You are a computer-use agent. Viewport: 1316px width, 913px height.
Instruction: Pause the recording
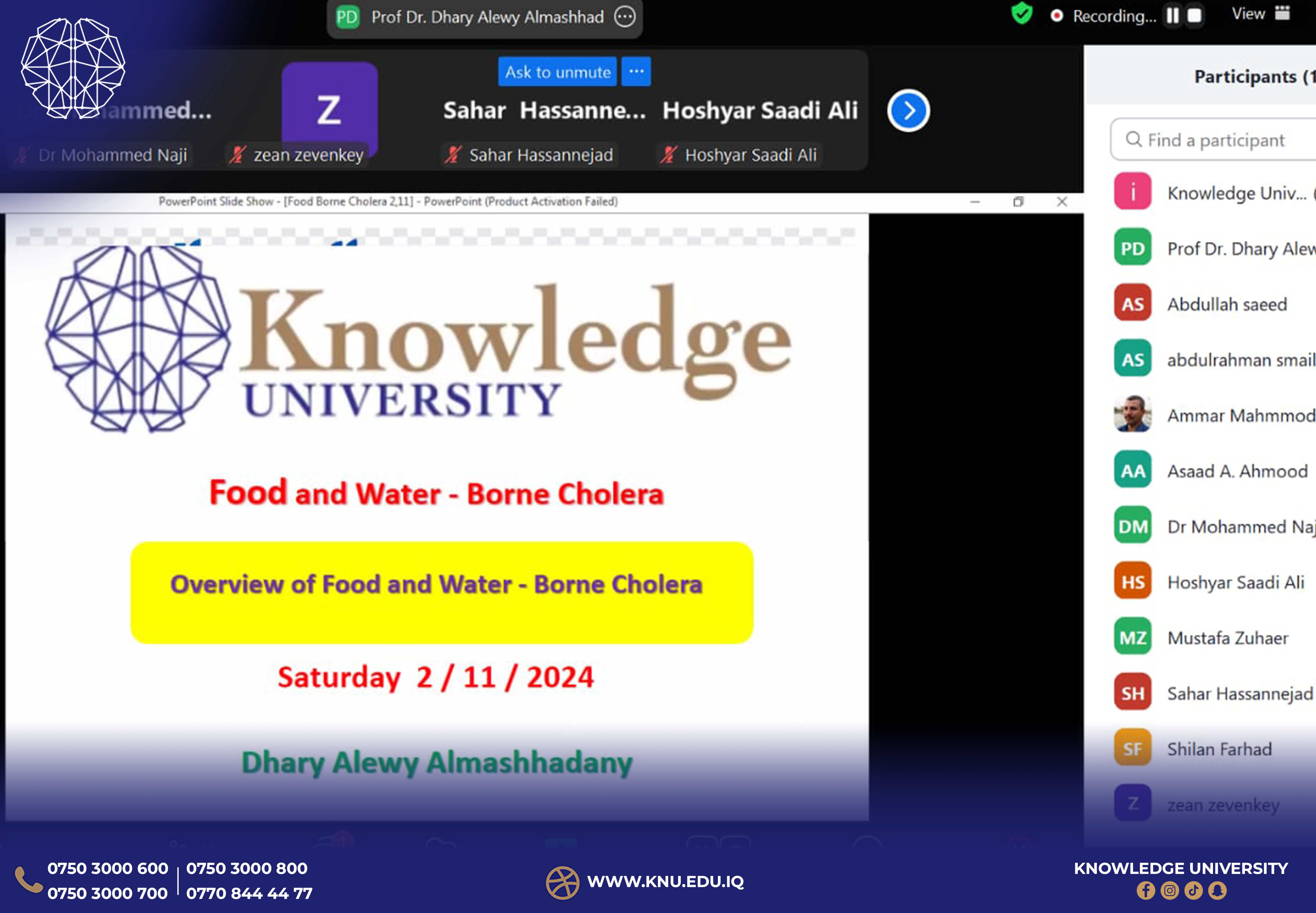(1173, 15)
